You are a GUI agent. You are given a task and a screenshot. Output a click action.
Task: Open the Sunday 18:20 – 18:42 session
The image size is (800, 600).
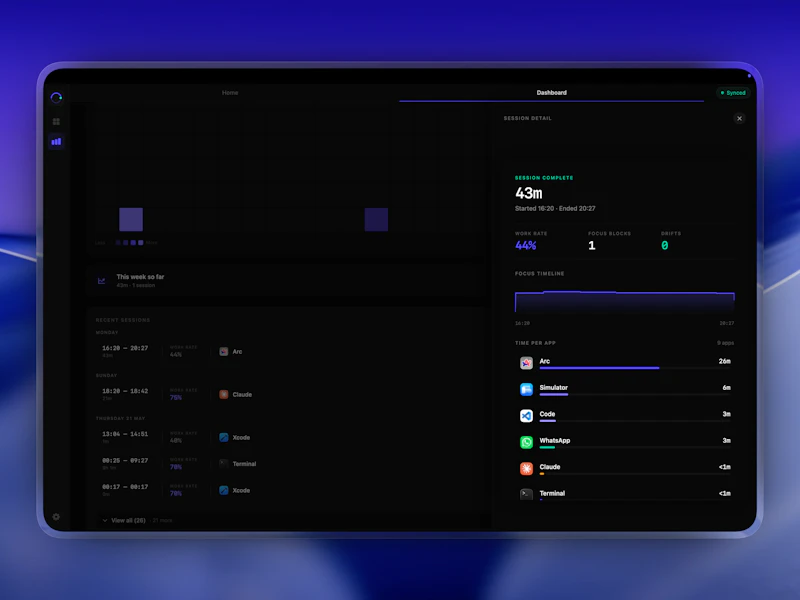(286, 394)
